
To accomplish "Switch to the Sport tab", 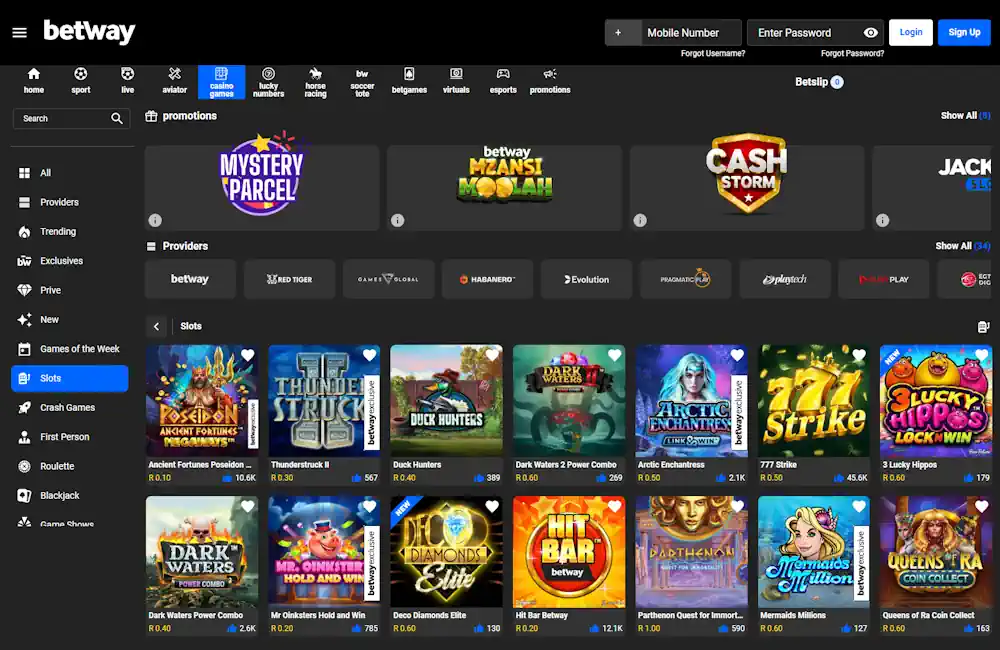I will [80, 80].
